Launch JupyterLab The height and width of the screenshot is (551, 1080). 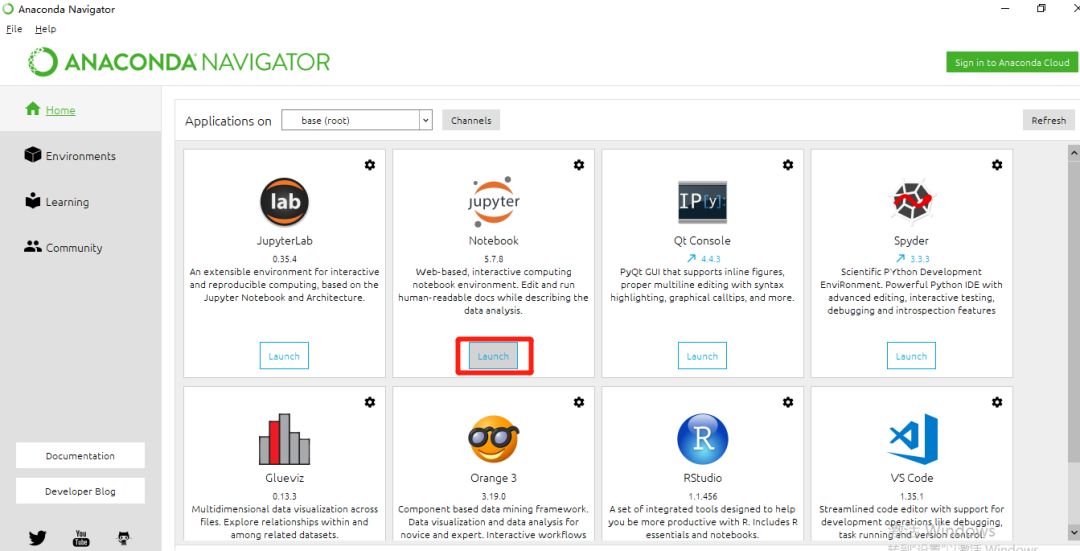pyautogui.click(x=284, y=356)
